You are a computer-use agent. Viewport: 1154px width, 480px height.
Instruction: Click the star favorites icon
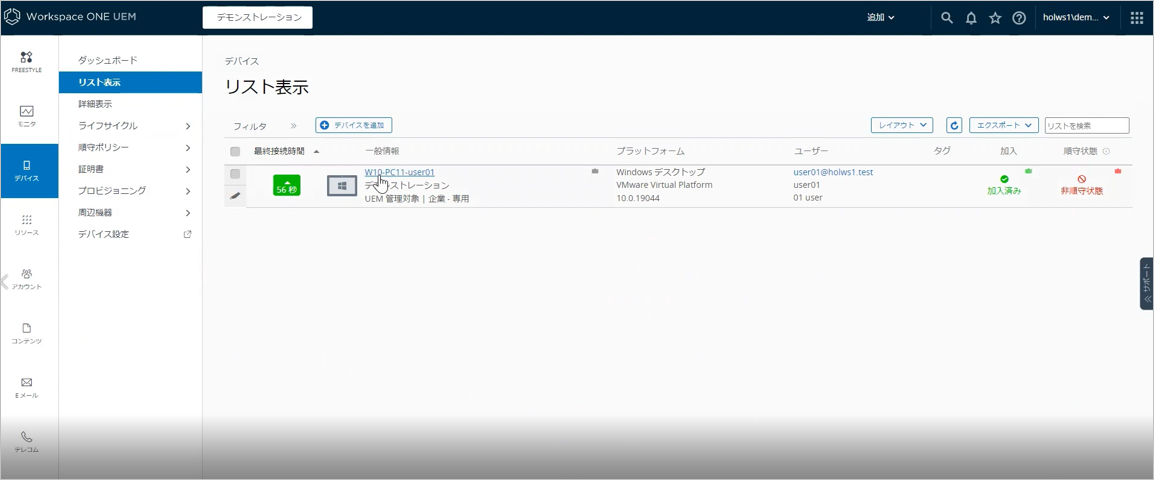995,18
